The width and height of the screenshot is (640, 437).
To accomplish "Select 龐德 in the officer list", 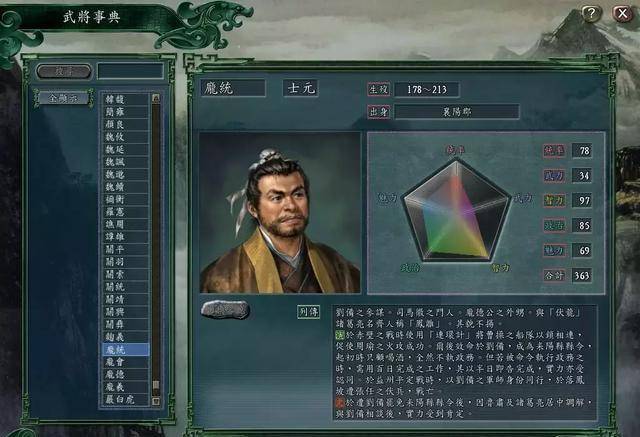I will (x=125, y=374).
